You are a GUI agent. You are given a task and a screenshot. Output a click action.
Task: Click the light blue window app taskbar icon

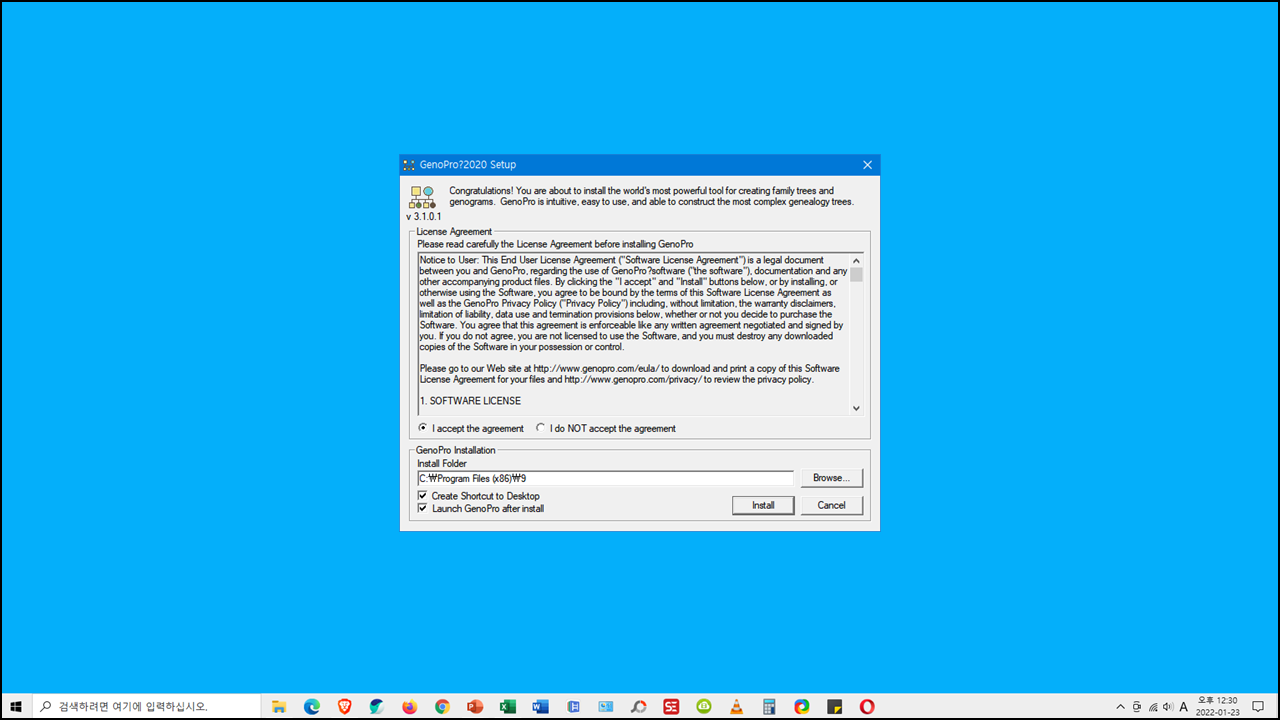[x=606, y=706]
